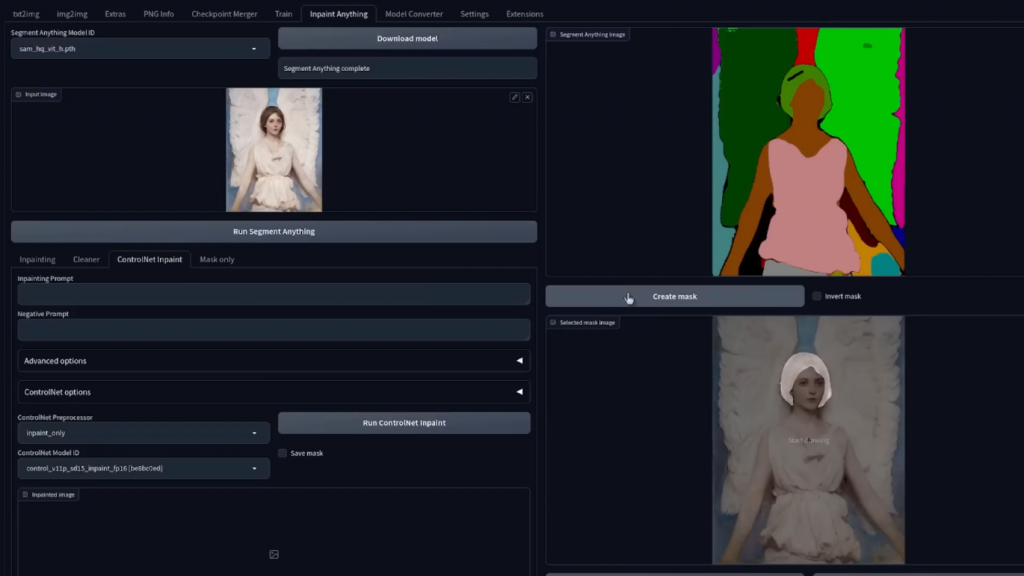This screenshot has height=576, width=1024.
Task: Click the image placeholder icon in Inpainted image
Action: [274, 554]
